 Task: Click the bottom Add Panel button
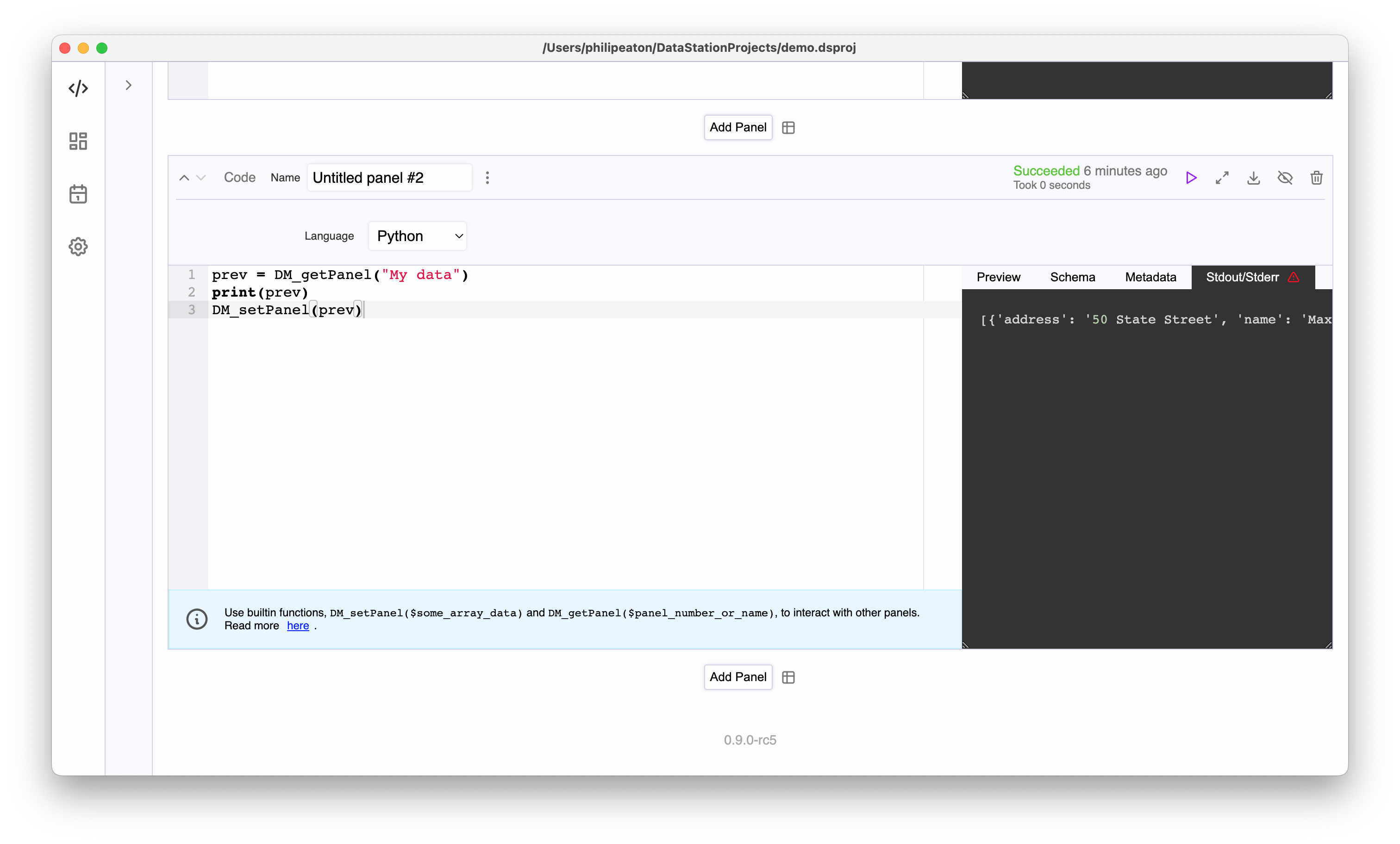pyautogui.click(x=737, y=677)
